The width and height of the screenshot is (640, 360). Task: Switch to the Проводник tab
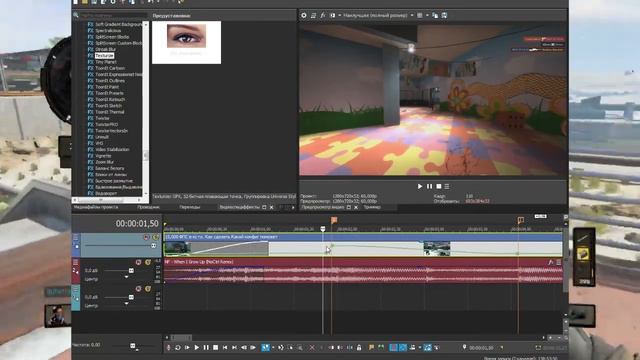[x=149, y=207]
